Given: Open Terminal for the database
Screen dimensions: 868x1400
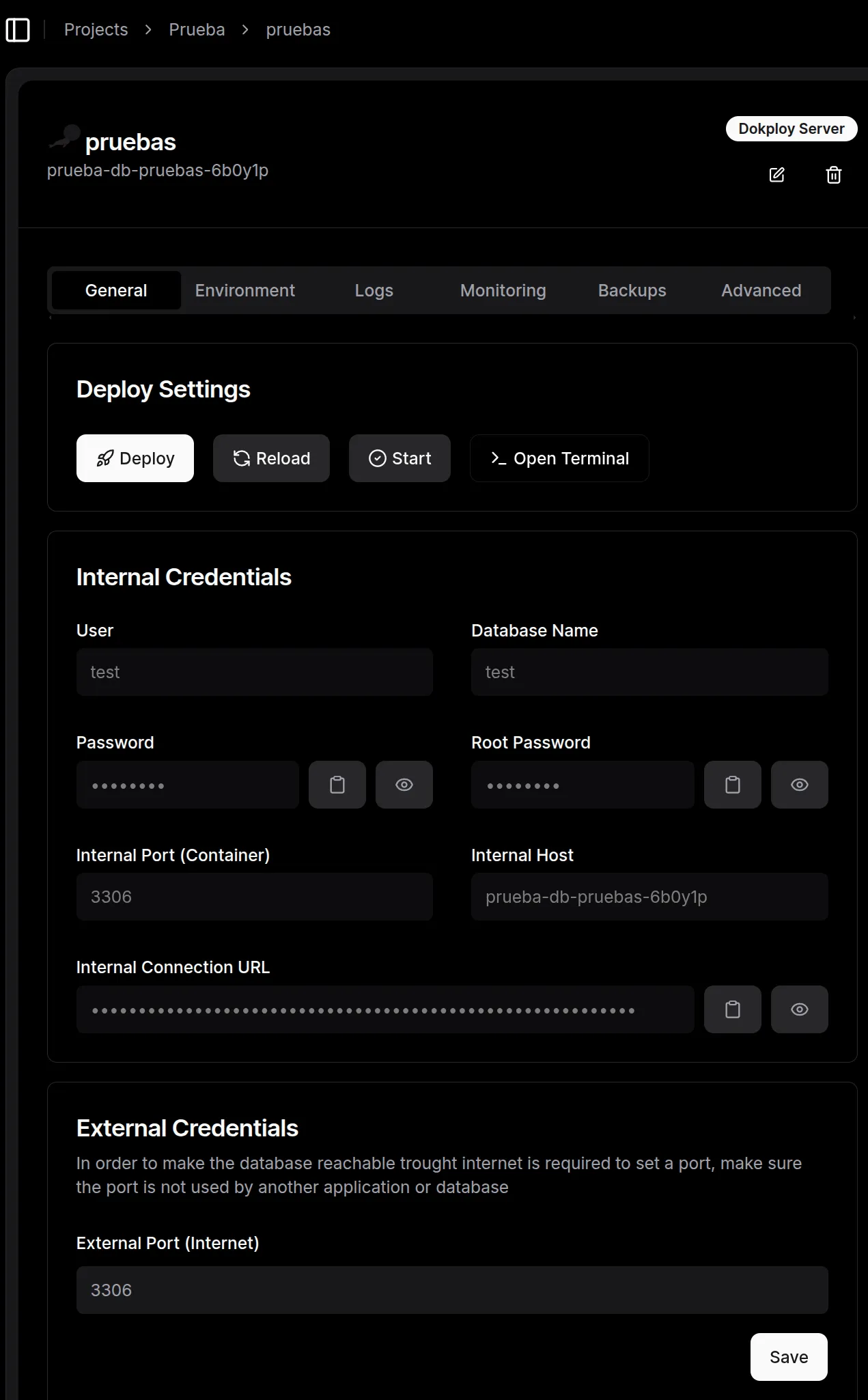Looking at the screenshot, I should pos(559,458).
